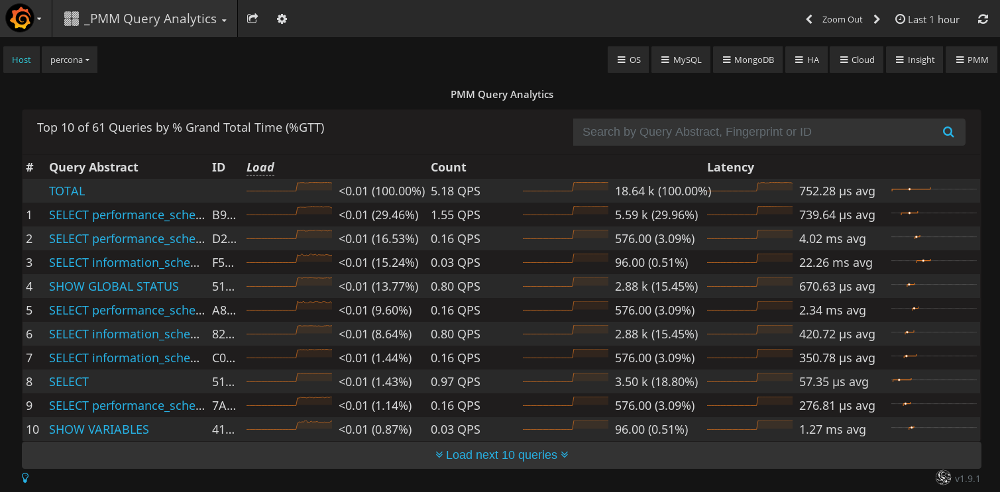Open the MySQL dashboards menu

(x=679, y=60)
